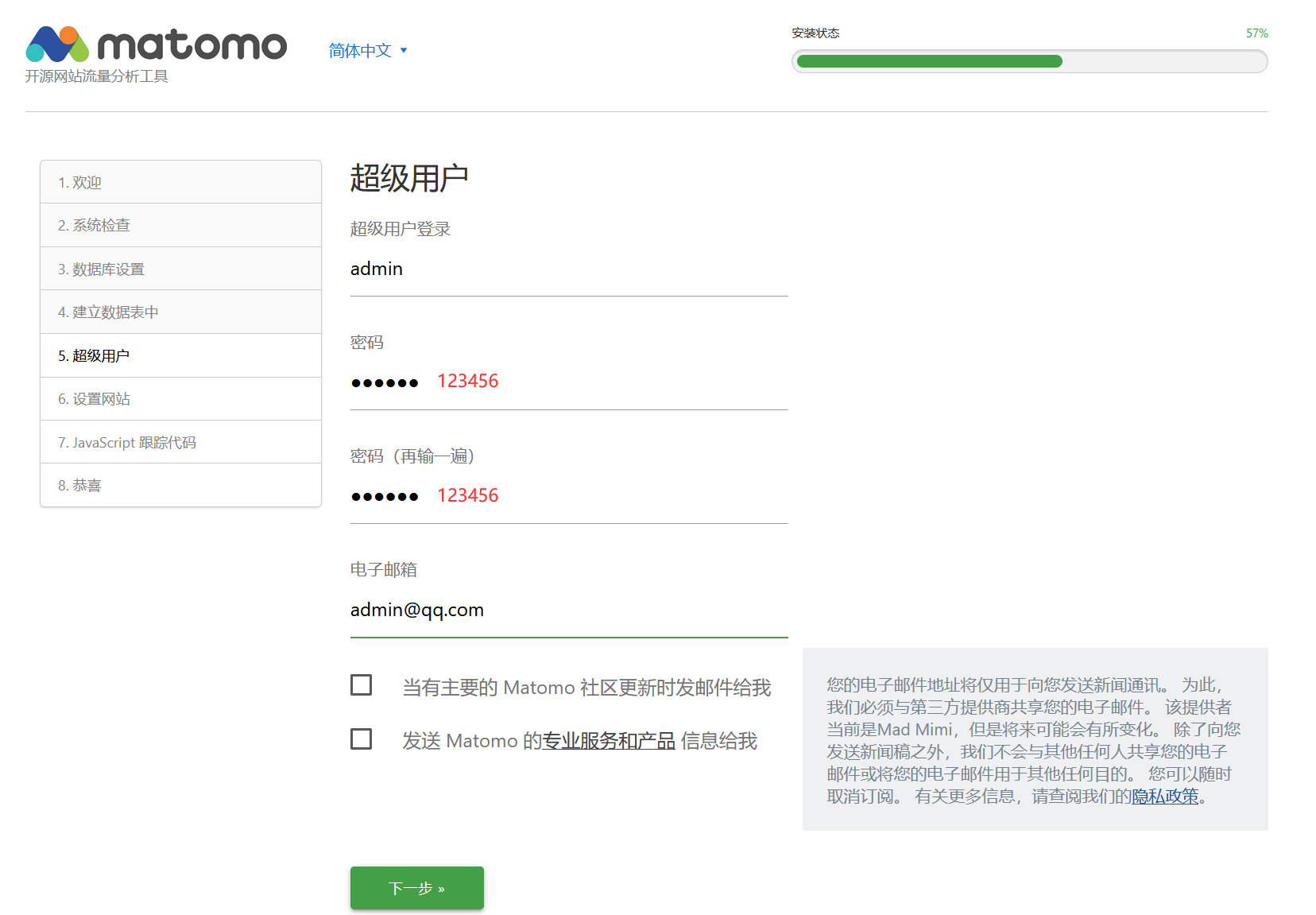Screen dimensions: 1316x915
Task: Open the 隐私政策 privacy policy link
Action: click(x=1165, y=796)
